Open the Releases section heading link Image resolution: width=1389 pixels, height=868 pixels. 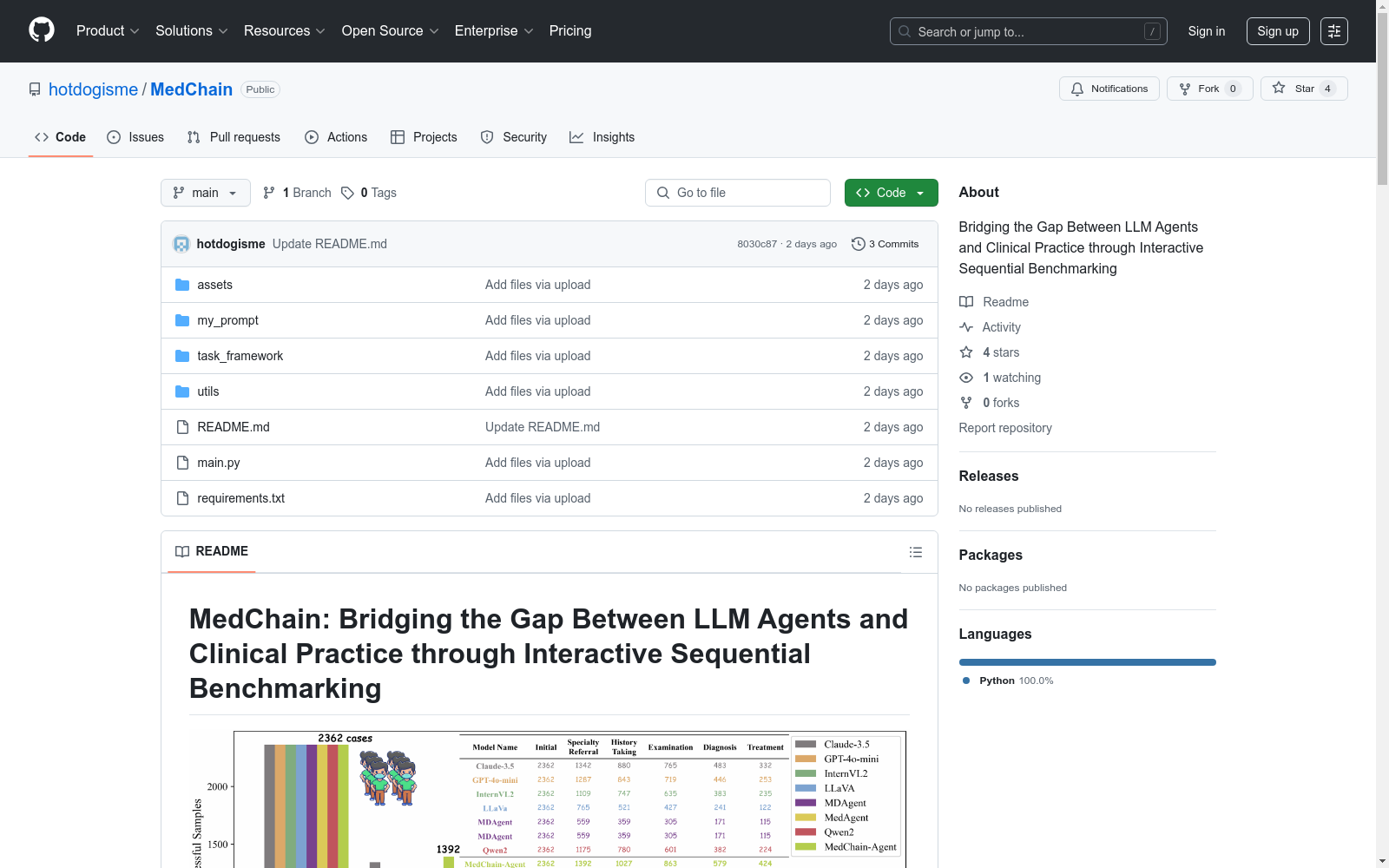click(989, 476)
